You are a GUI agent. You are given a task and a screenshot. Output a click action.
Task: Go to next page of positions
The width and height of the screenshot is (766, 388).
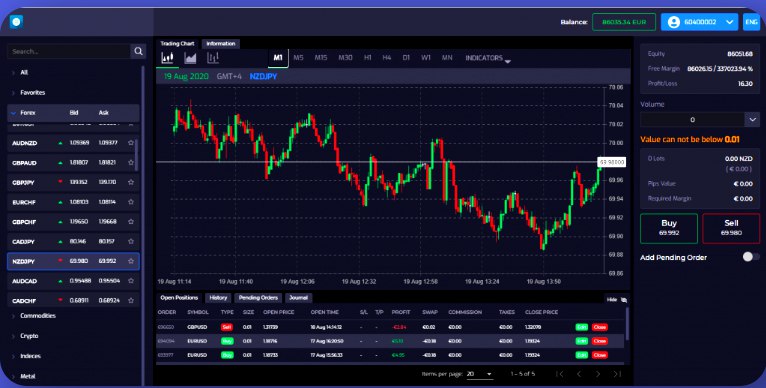(x=597, y=374)
